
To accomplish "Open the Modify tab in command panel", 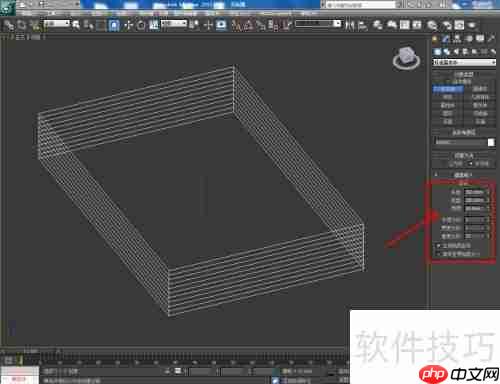I will pyautogui.click(x=446, y=39).
